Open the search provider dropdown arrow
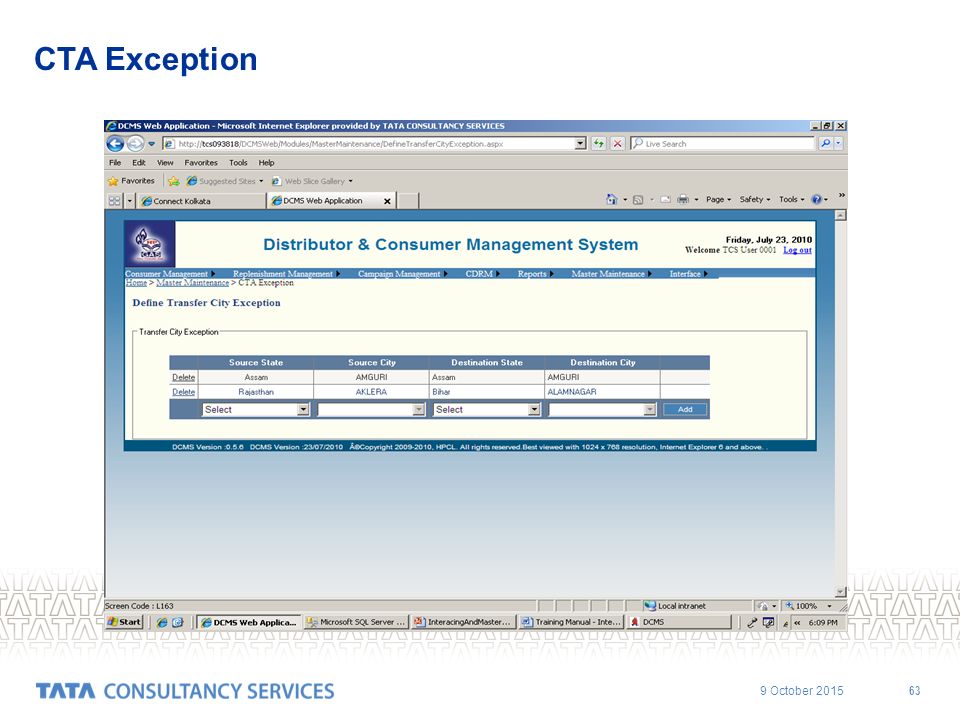The width and height of the screenshot is (960, 720). 838,143
